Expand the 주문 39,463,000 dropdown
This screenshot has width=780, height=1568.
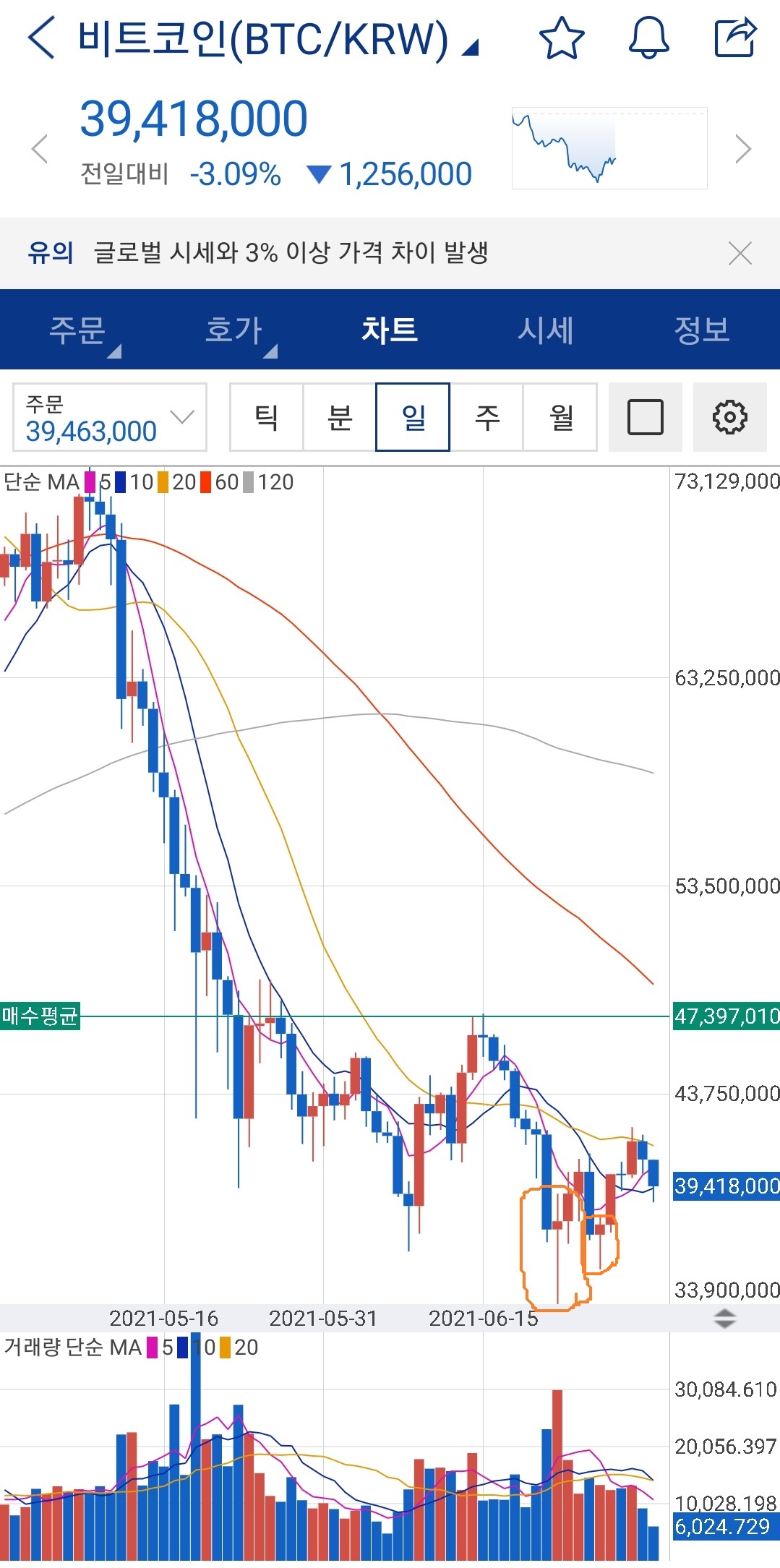pyautogui.click(x=110, y=417)
